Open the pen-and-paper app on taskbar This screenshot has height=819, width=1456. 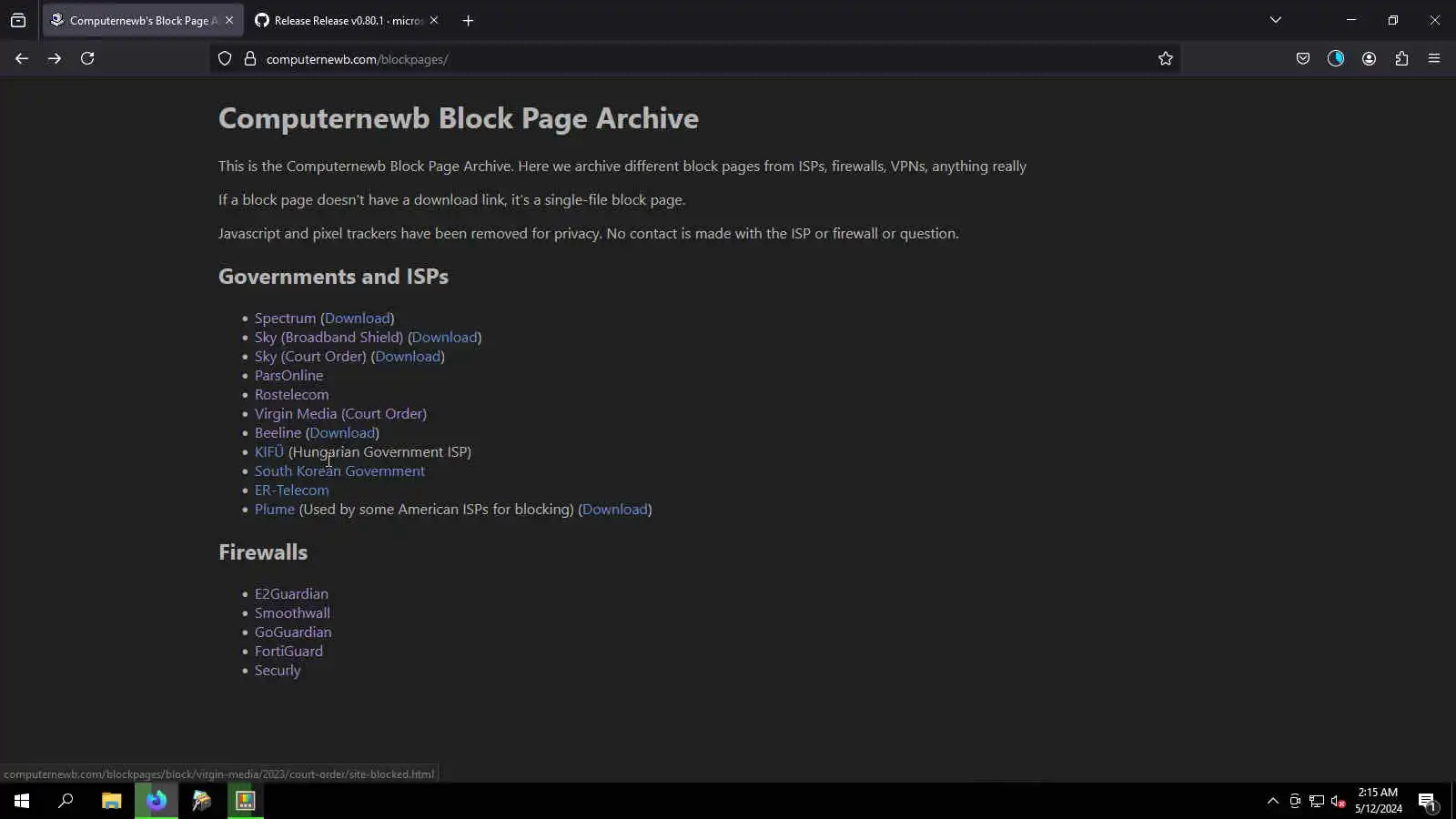pos(201,801)
